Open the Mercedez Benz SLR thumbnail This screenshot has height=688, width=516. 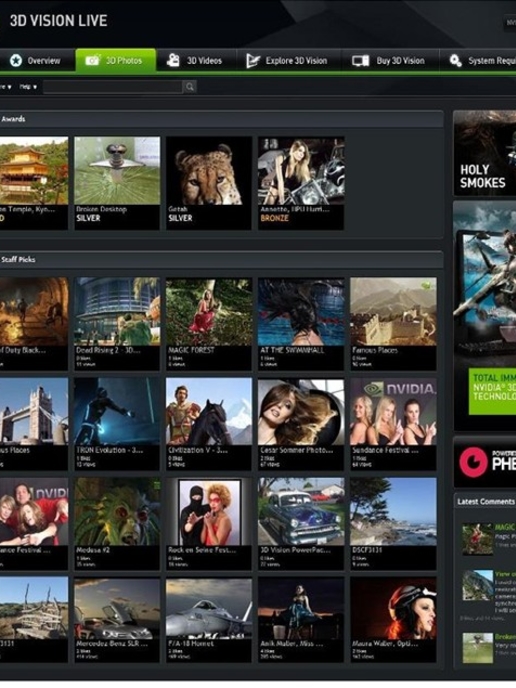tap(117, 608)
